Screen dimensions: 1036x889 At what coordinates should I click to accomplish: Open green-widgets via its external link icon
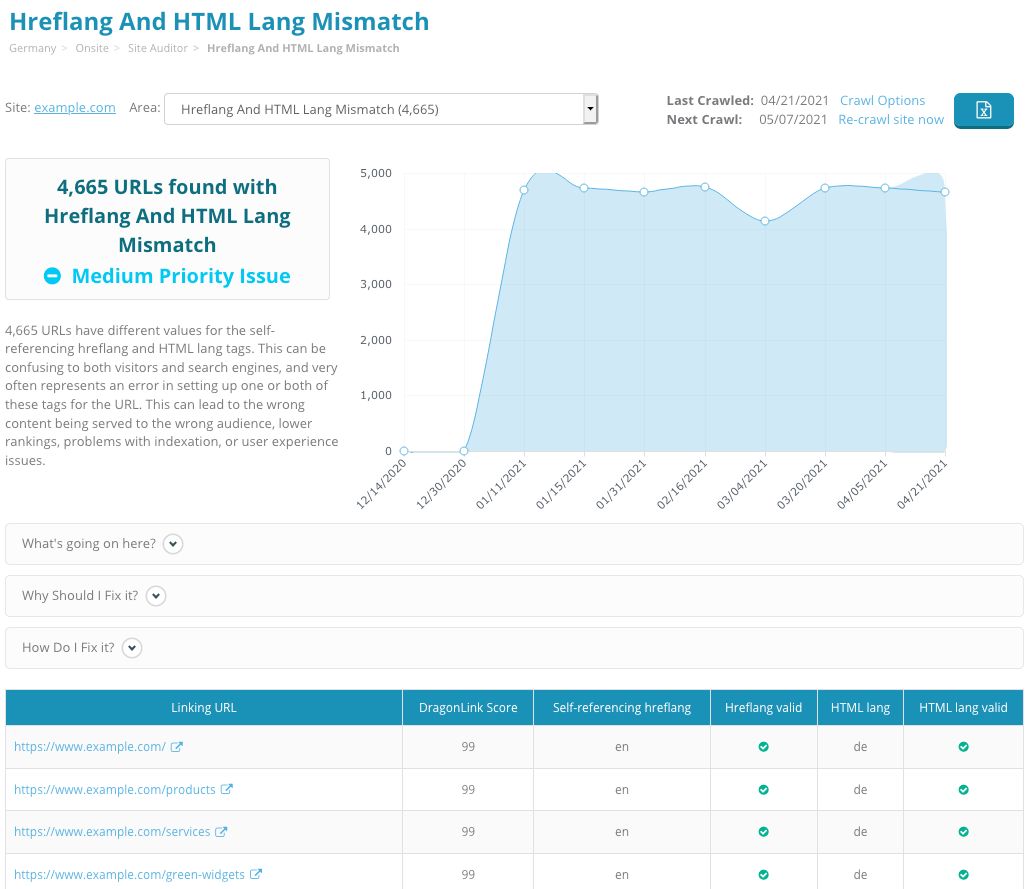tap(258, 873)
